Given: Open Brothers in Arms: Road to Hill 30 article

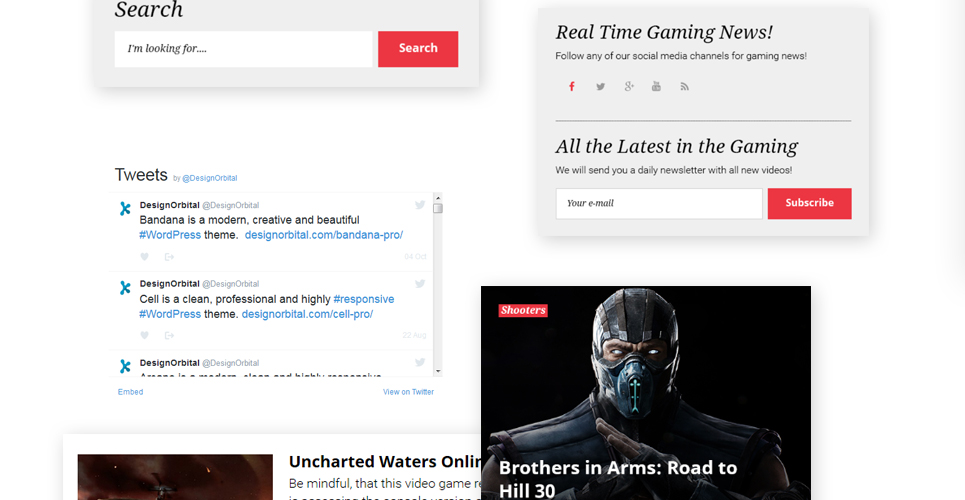Looking at the screenshot, I should pyautogui.click(x=617, y=478).
